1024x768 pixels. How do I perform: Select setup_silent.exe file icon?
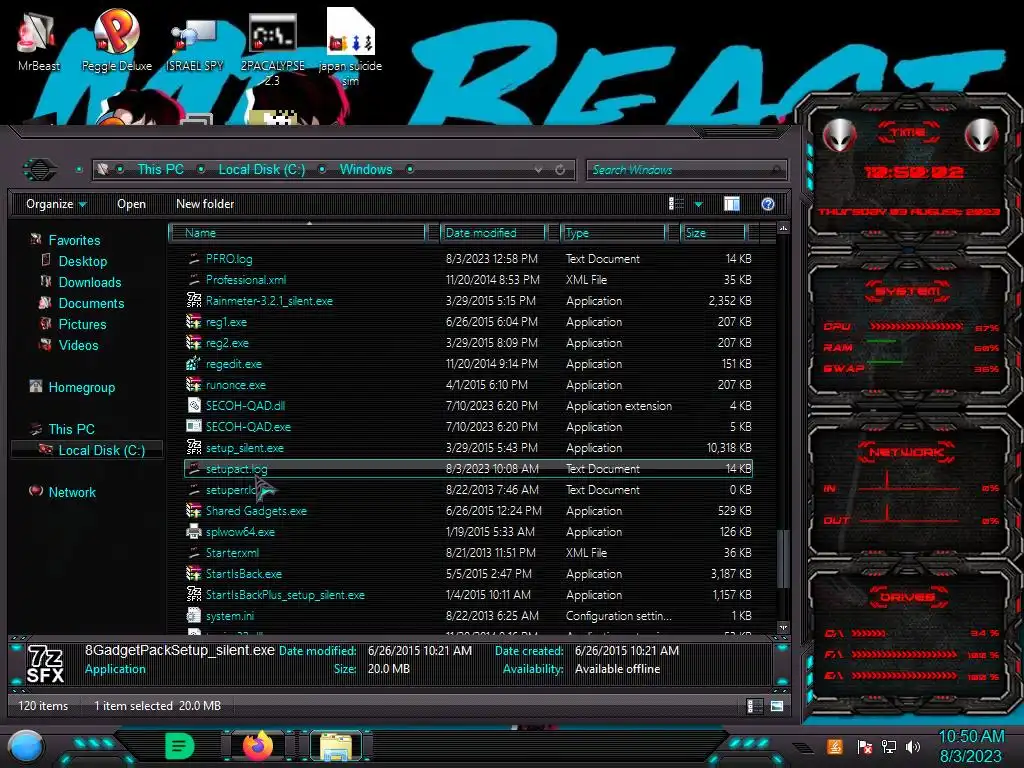pos(193,447)
